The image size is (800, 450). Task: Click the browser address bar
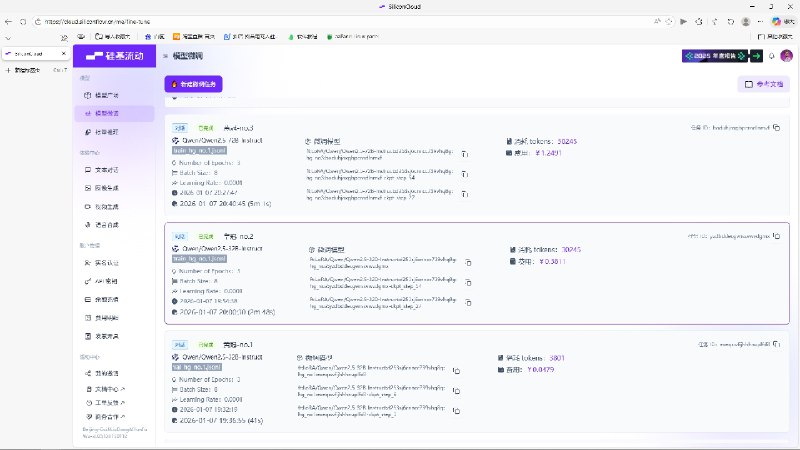300,20
